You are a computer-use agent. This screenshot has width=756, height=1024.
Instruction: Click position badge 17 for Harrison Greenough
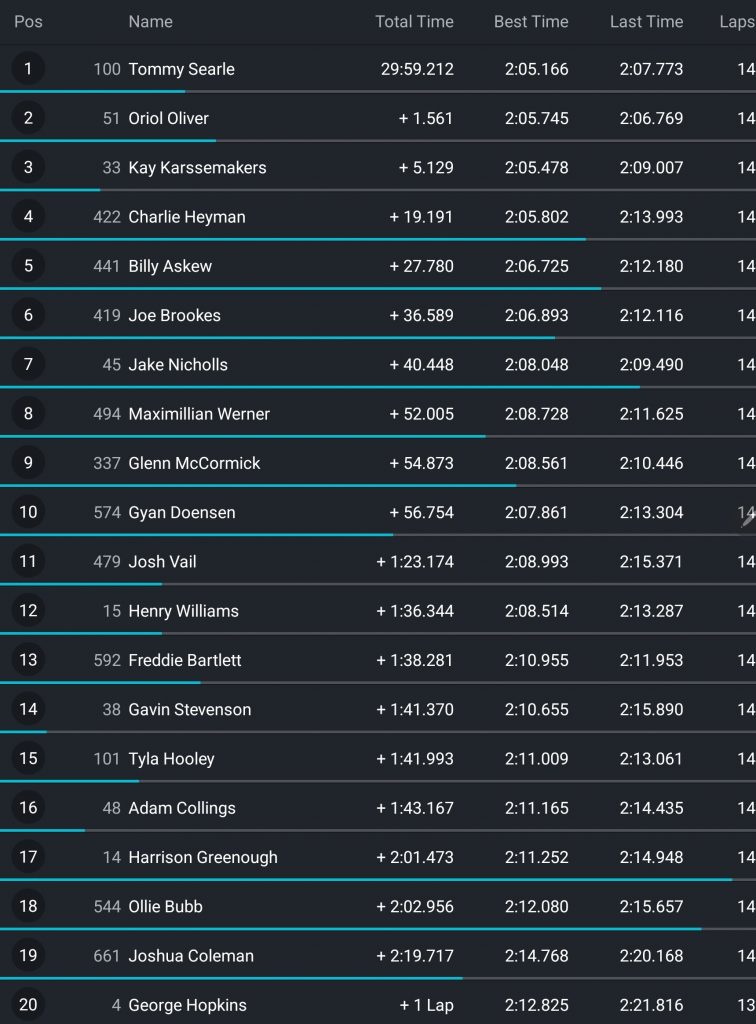28,857
